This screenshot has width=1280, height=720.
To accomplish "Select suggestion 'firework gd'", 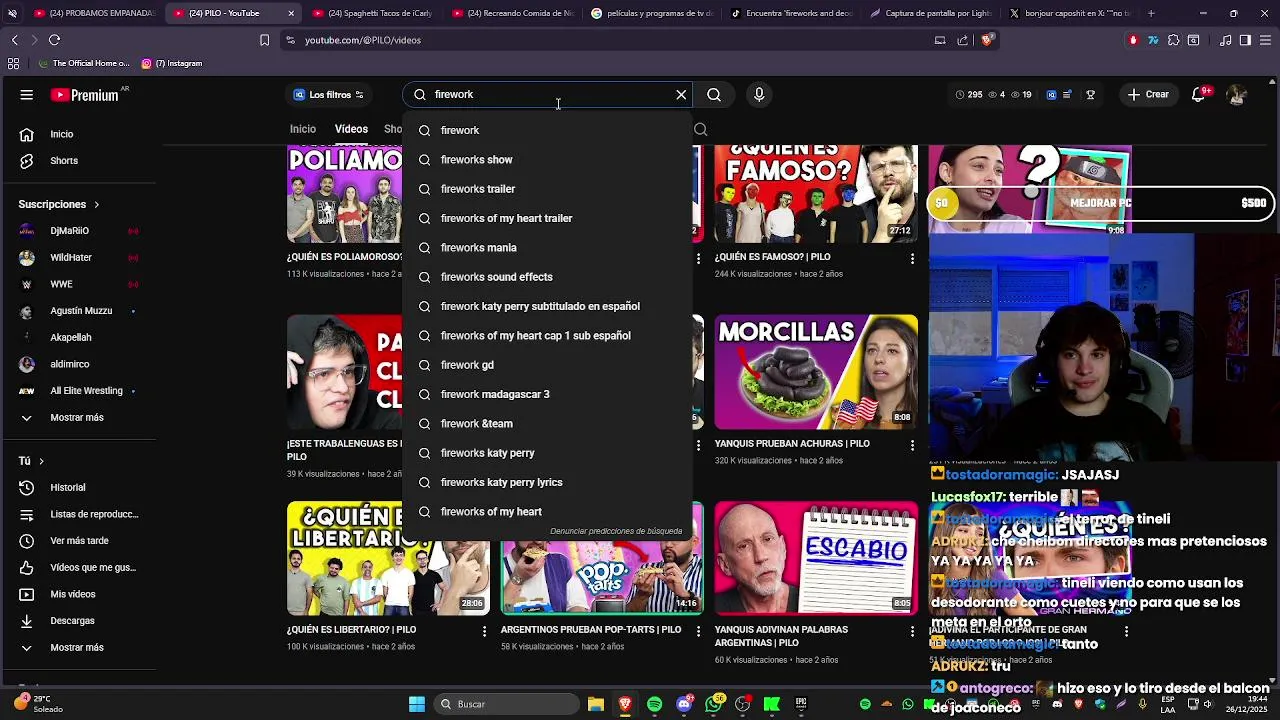I will 547,365.
